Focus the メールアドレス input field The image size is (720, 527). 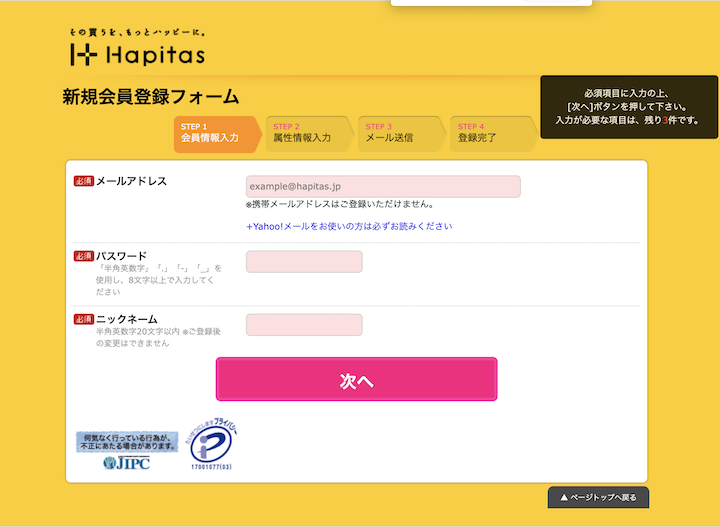(x=383, y=186)
